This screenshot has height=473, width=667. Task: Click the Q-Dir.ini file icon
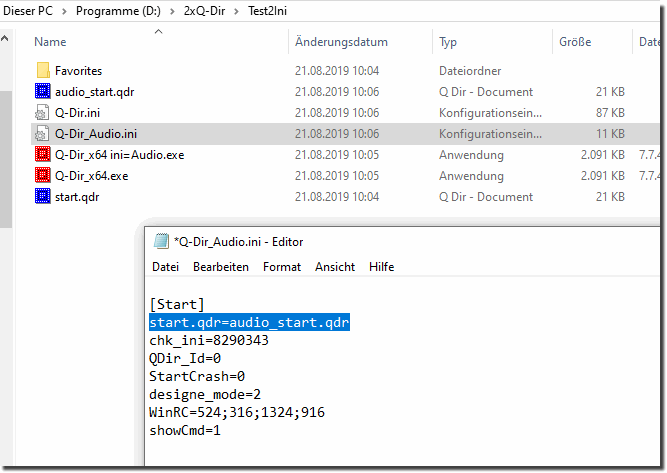[x=42, y=113]
